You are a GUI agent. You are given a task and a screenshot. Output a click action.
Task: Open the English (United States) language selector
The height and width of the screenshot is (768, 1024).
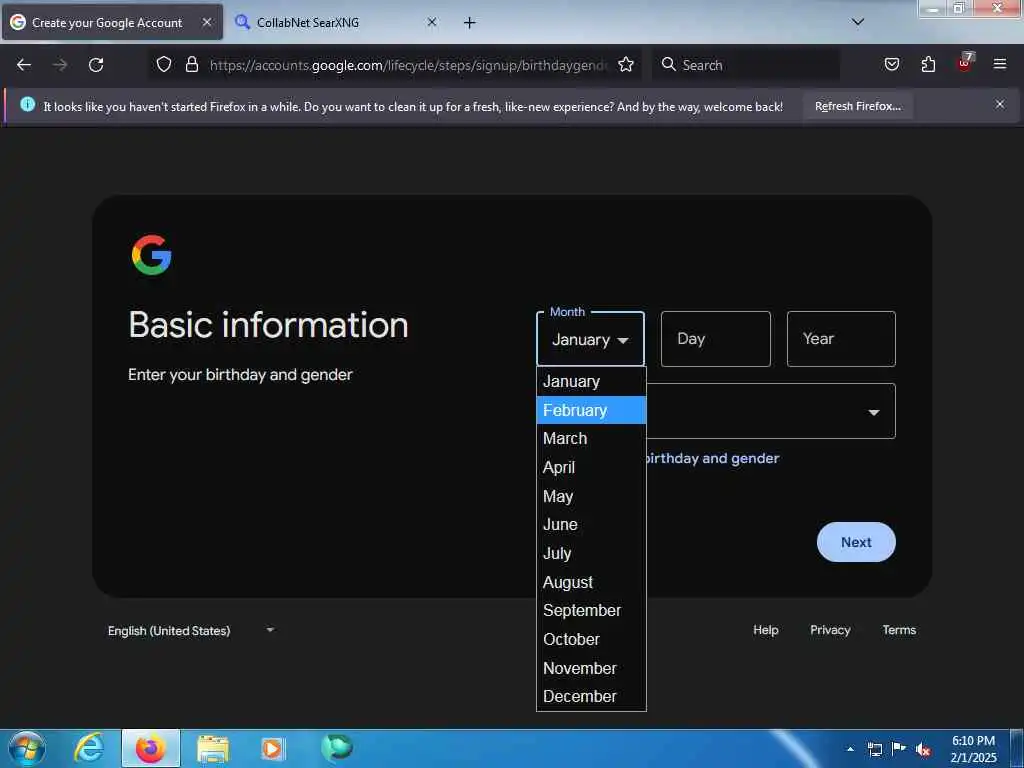[191, 631]
